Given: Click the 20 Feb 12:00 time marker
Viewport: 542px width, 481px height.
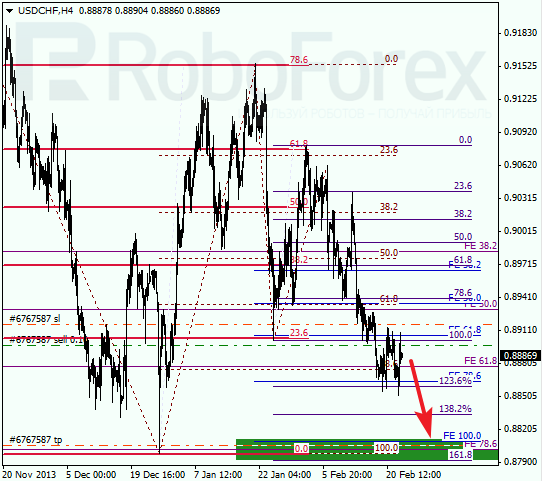Looking at the screenshot, I should click(413, 474).
